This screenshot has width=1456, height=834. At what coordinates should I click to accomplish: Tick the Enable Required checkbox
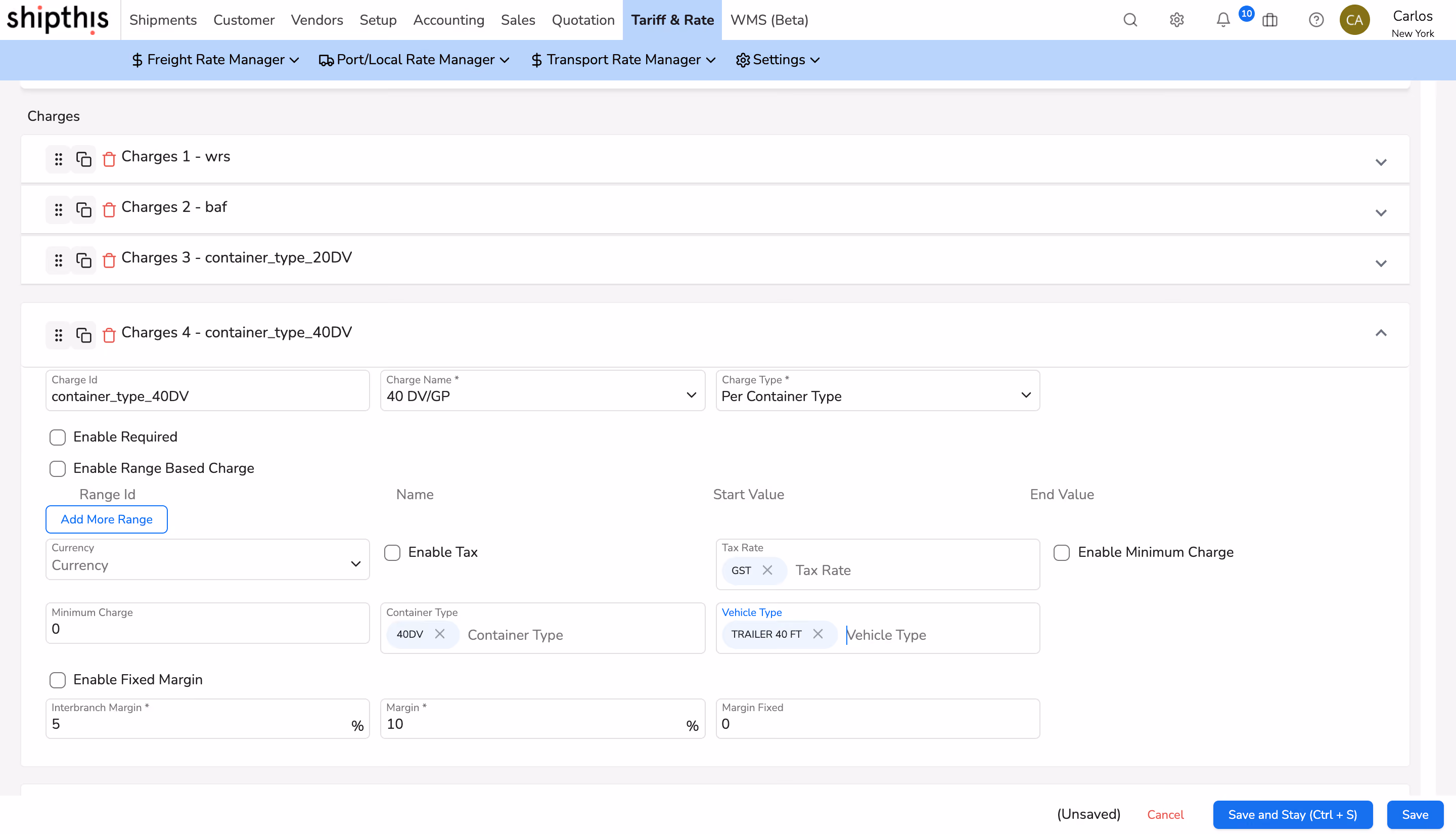click(x=57, y=437)
